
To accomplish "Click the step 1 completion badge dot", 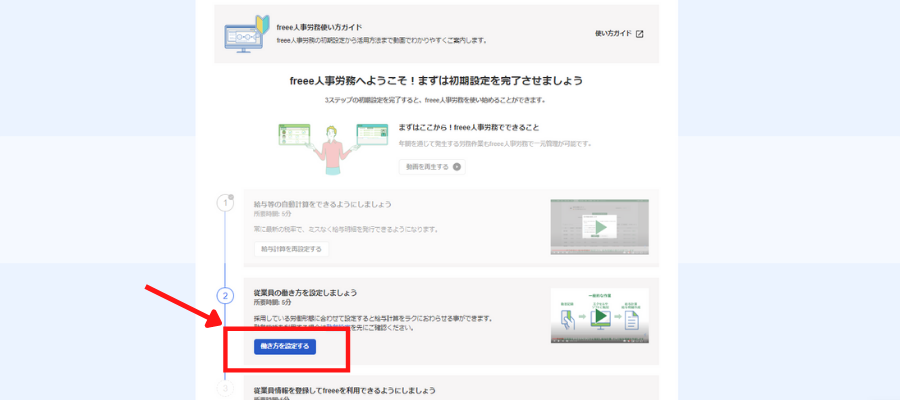I will click(x=232, y=196).
